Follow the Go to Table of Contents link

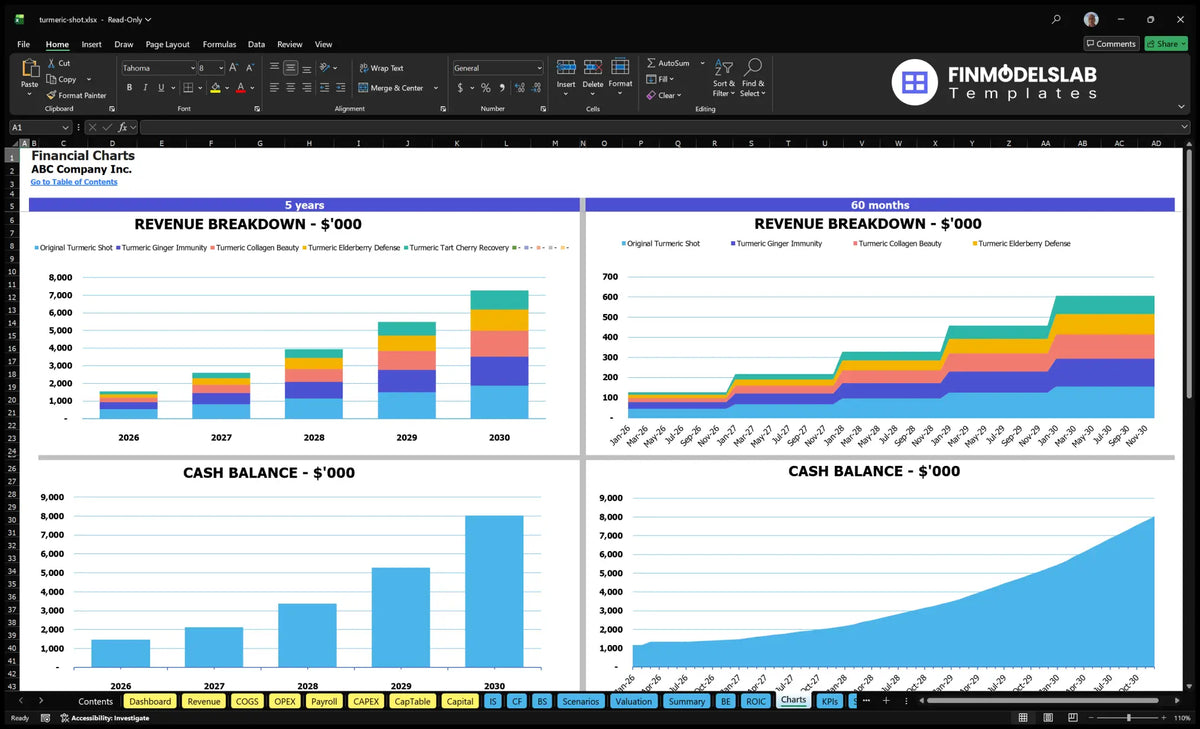pos(74,182)
